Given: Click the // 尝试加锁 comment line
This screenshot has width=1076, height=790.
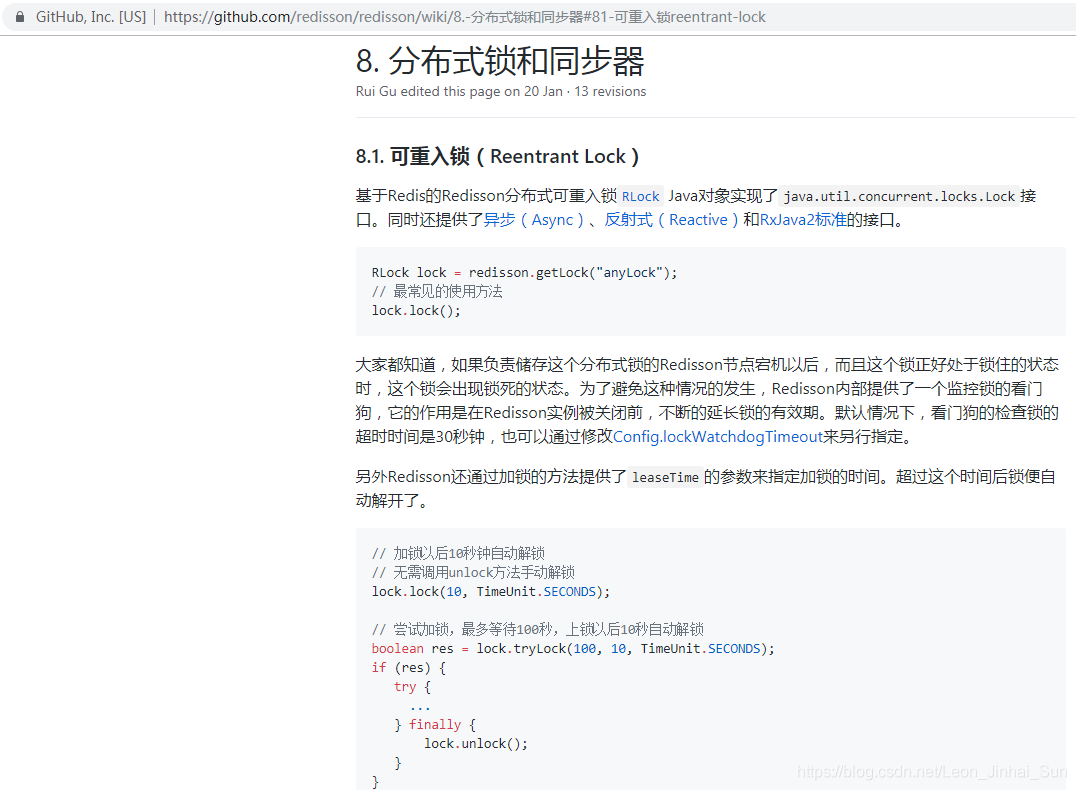Looking at the screenshot, I should pyautogui.click(x=538, y=629).
